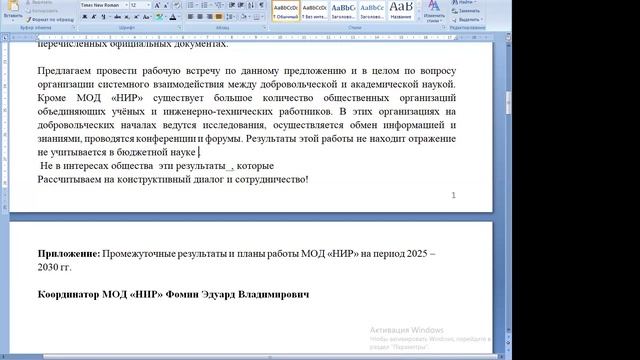Click the line spacing icon
The image size is (640, 360).
229,17
